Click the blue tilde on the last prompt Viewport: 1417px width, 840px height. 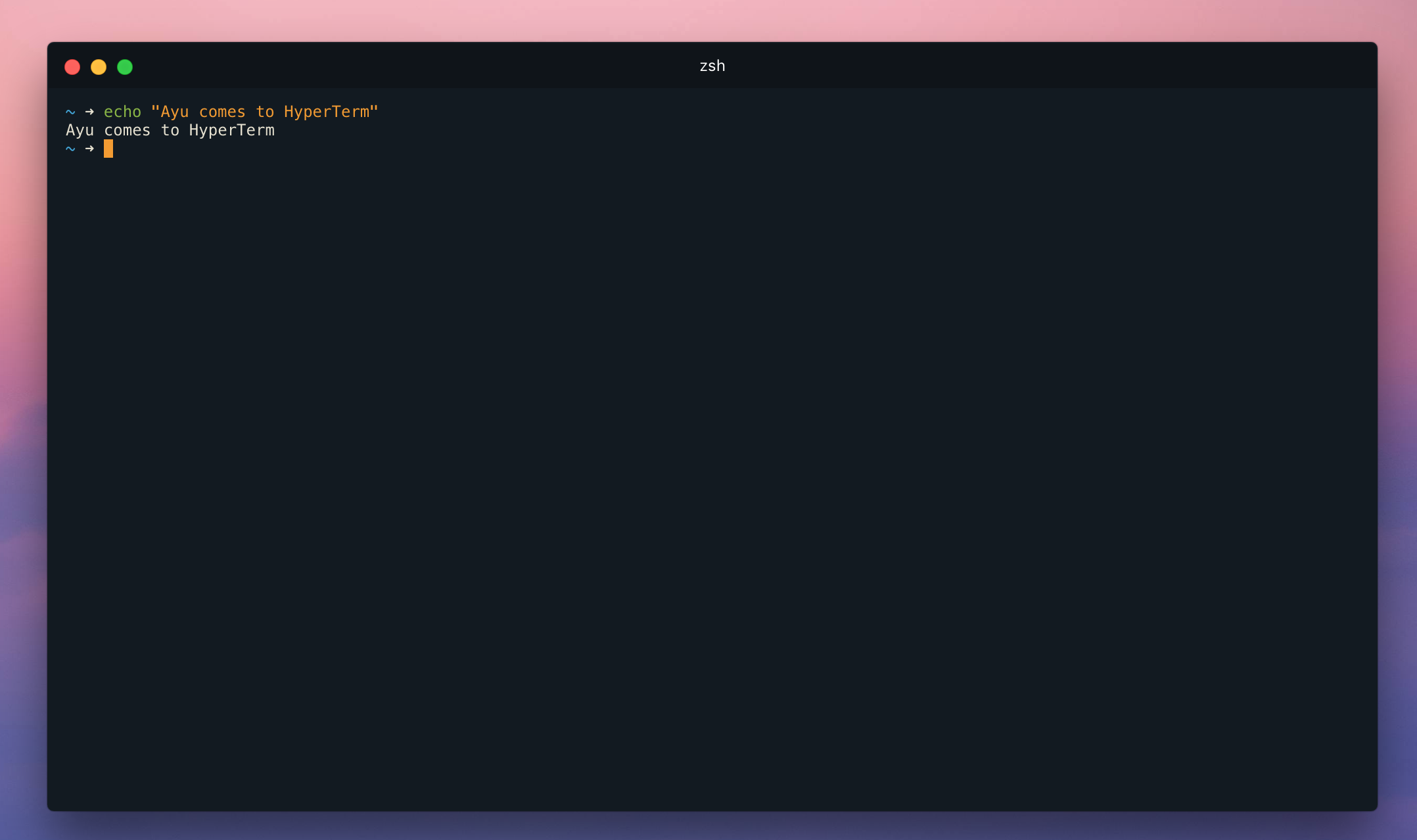[70, 149]
